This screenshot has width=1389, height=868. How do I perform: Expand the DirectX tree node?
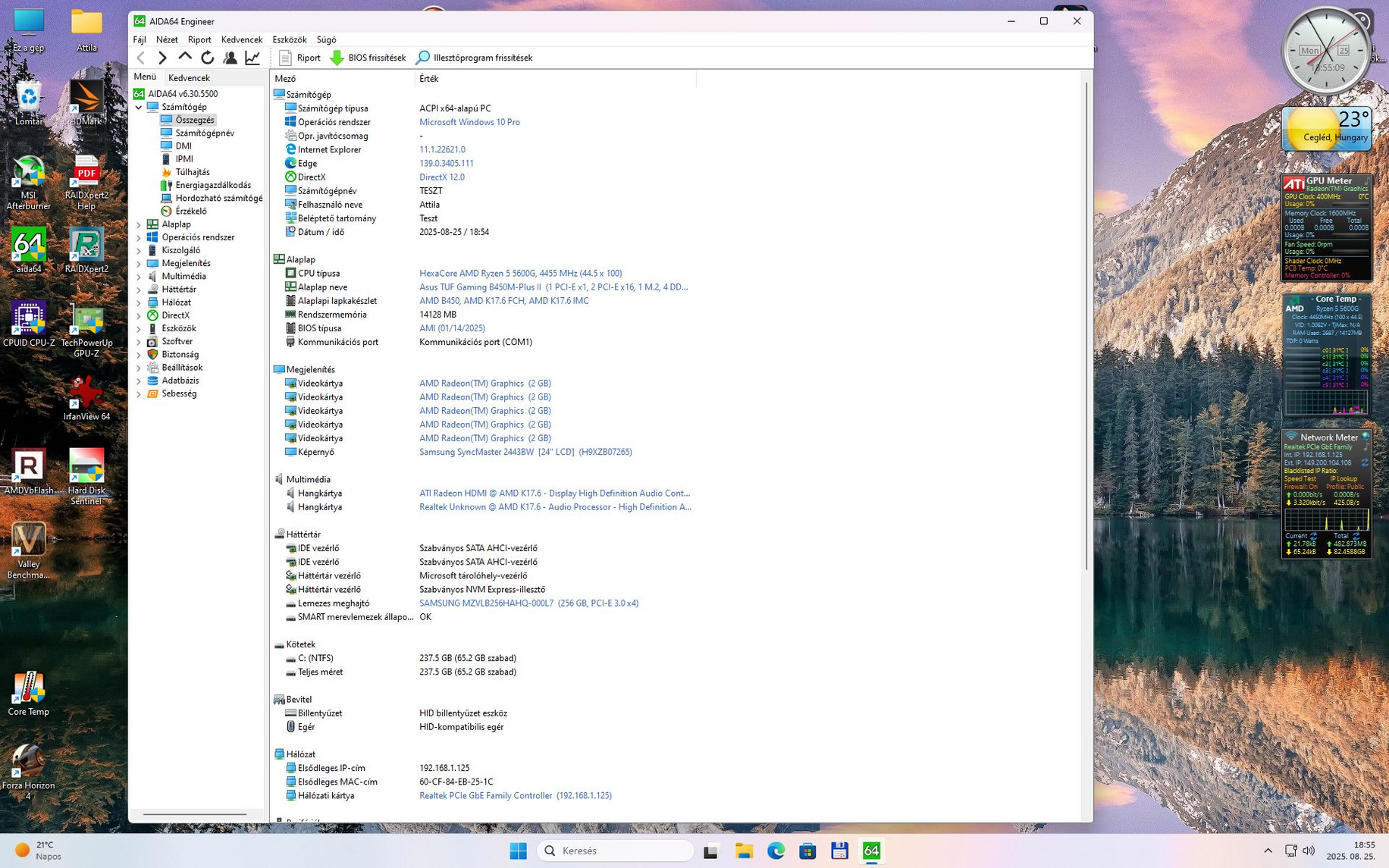pyautogui.click(x=140, y=315)
